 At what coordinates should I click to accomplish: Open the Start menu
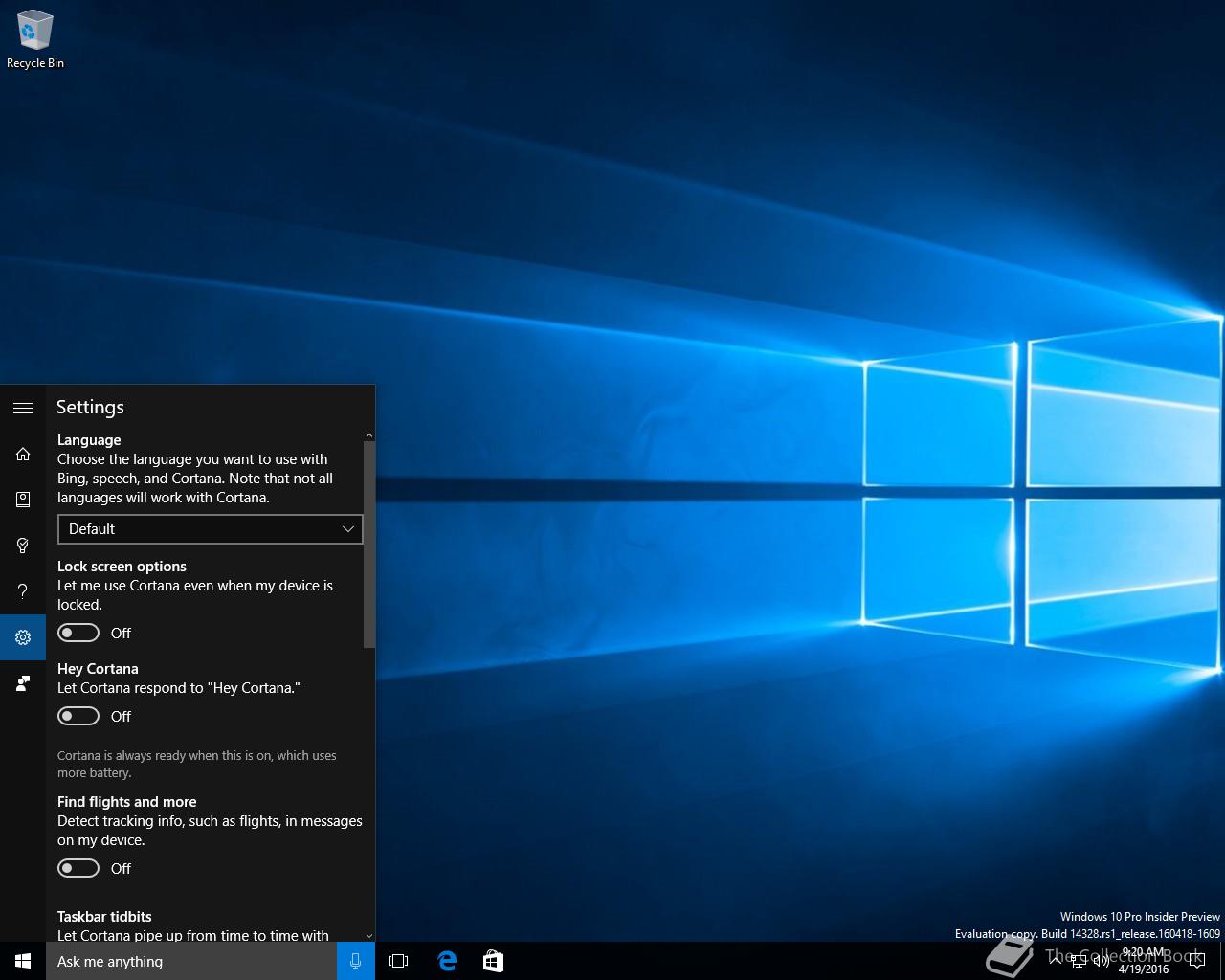pos(23,961)
